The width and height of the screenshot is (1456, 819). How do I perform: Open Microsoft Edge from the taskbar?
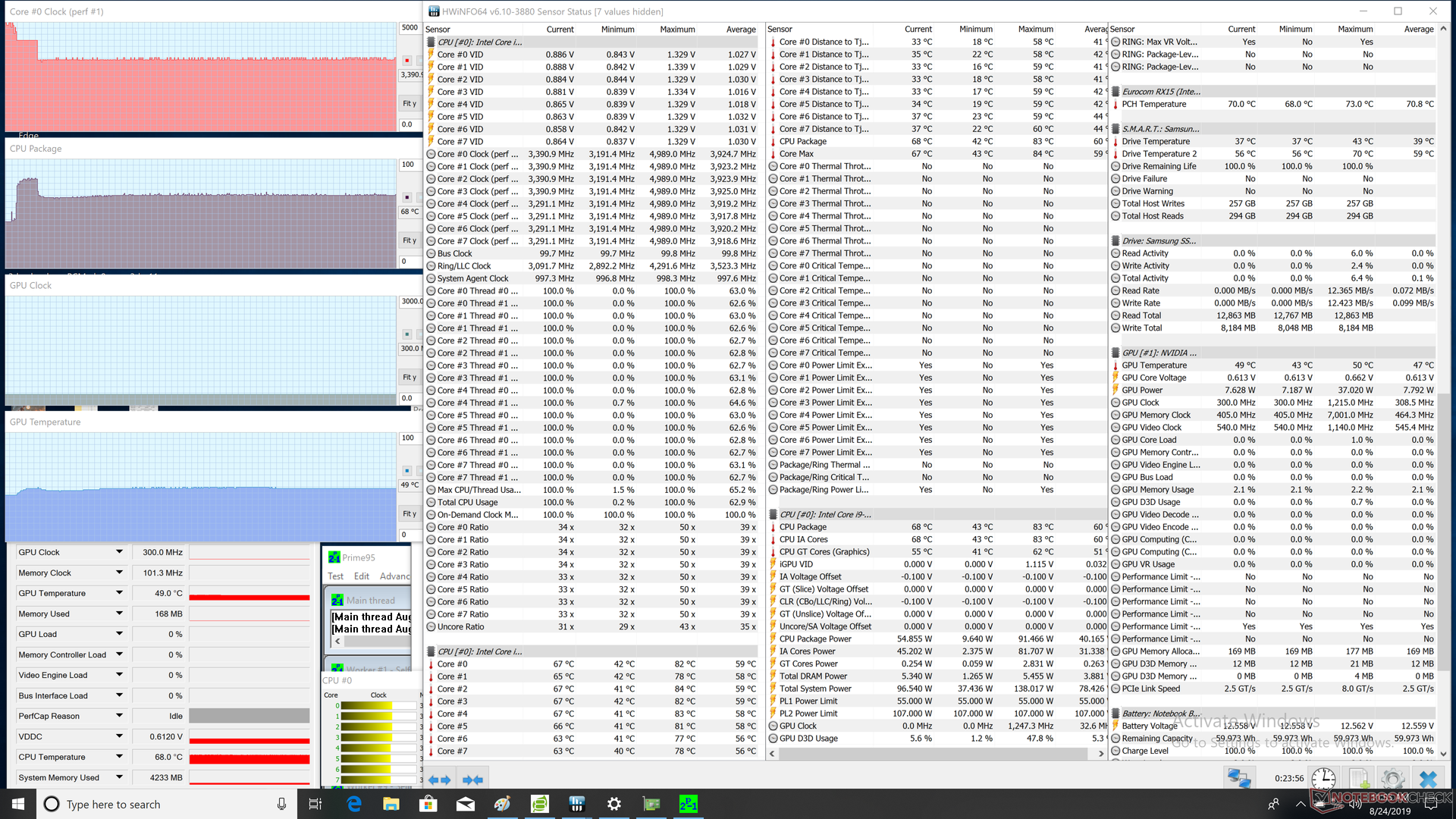click(x=354, y=804)
